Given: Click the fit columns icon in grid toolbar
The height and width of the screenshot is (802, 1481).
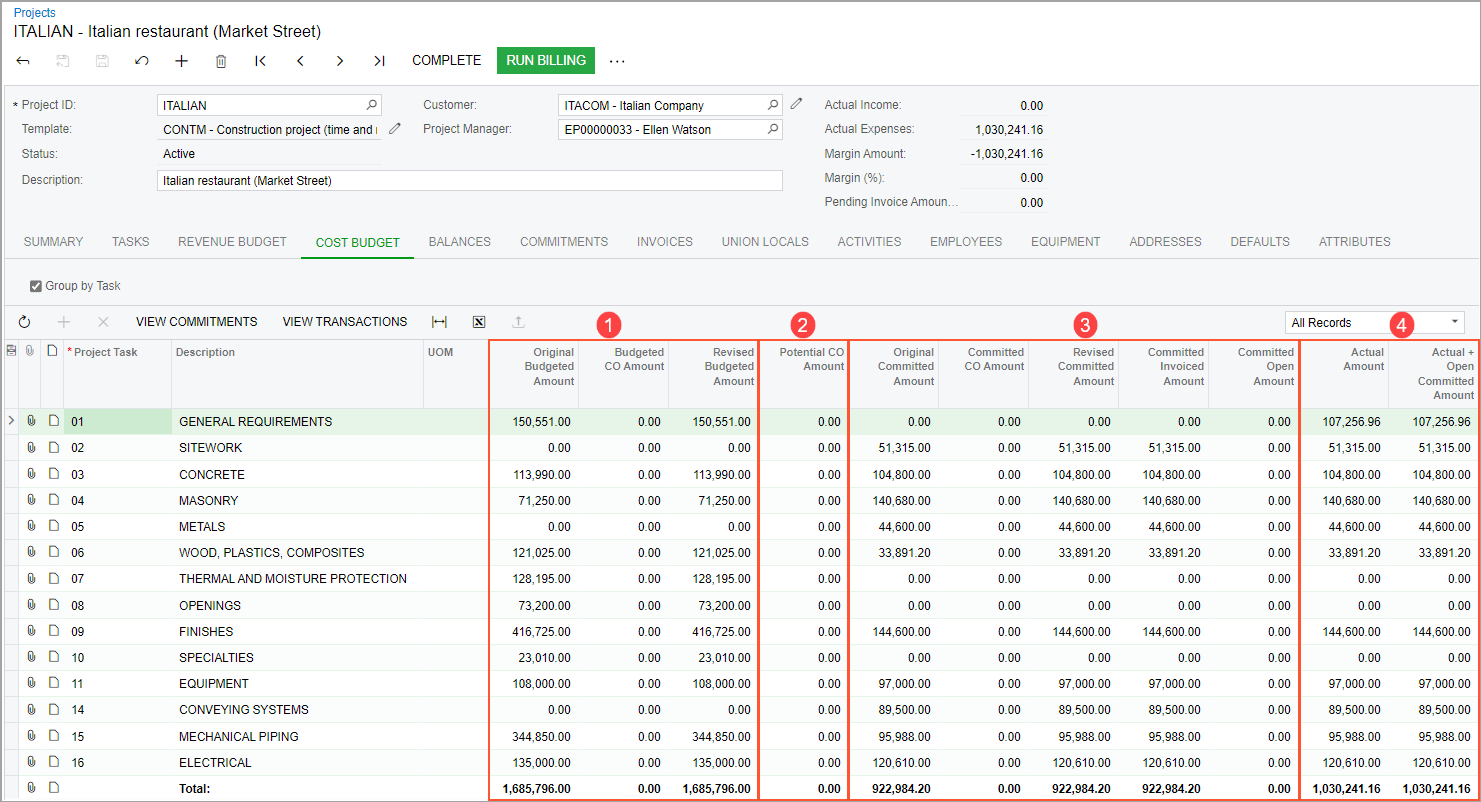Looking at the screenshot, I should click(x=439, y=322).
